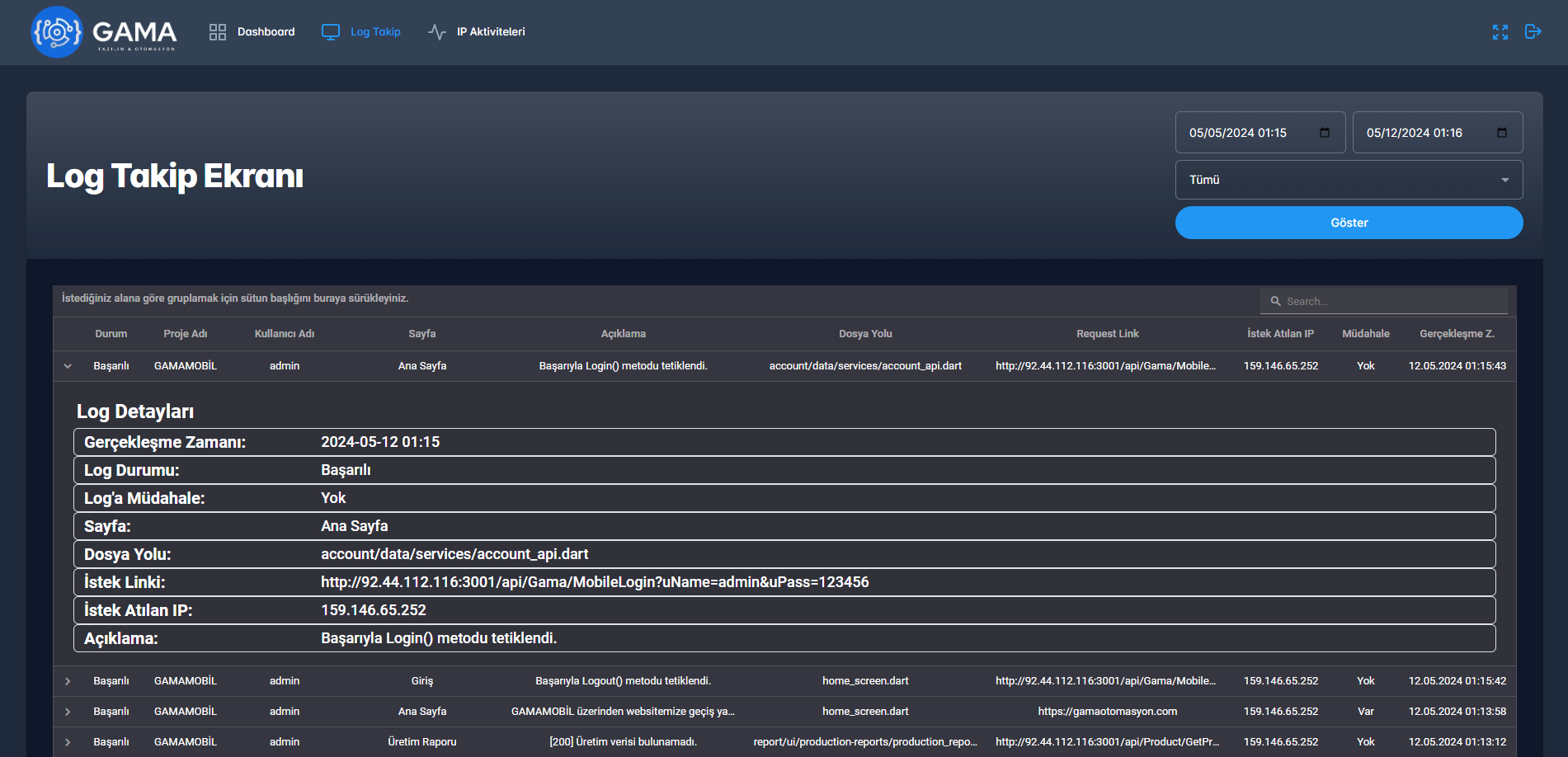The height and width of the screenshot is (757, 1568).
Task: Sort by Durum column header
Action: (111, 334)
